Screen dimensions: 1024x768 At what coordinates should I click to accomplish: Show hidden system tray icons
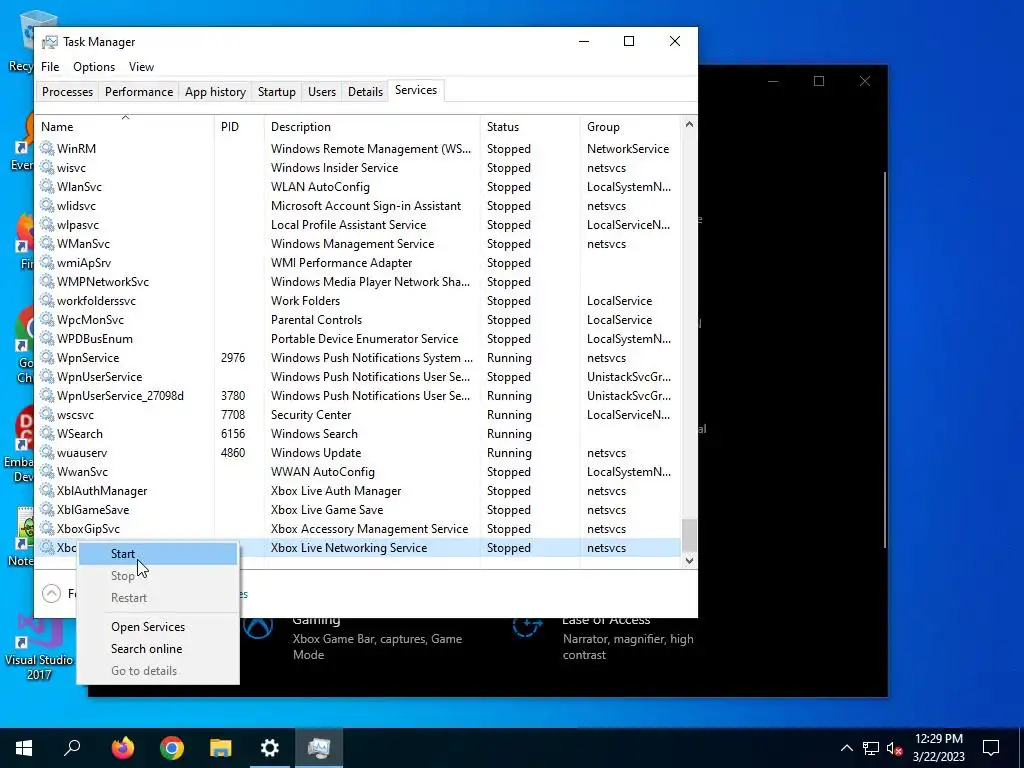click(846, 748)
